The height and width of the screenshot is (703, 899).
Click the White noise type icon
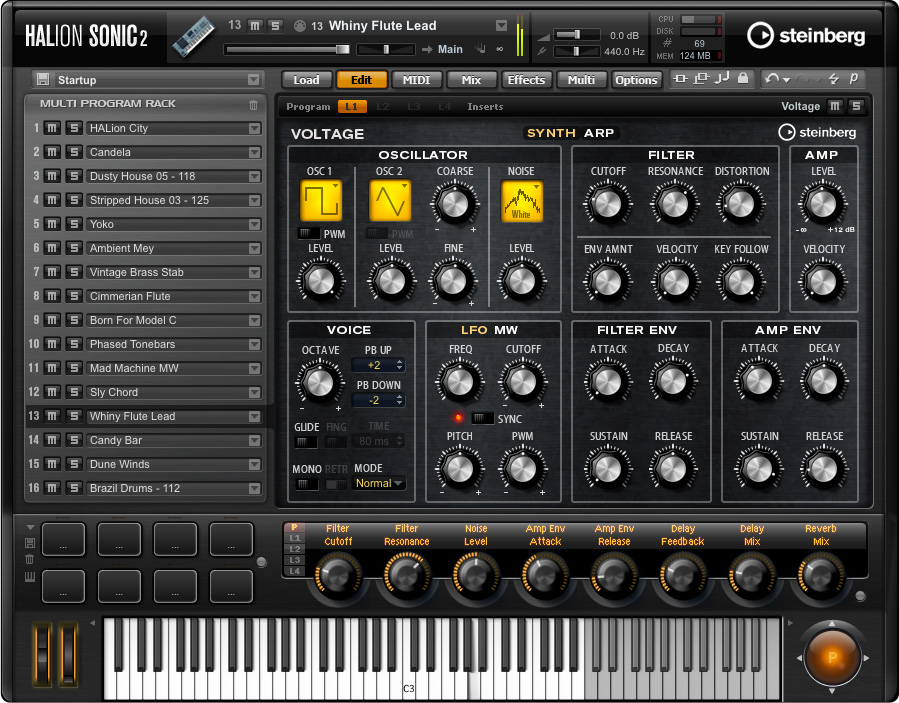point(522,201)
